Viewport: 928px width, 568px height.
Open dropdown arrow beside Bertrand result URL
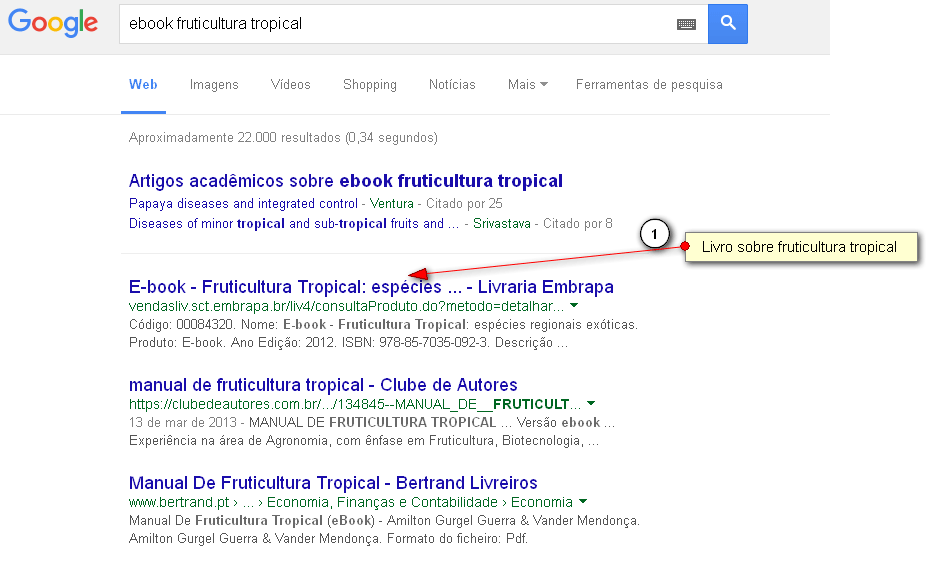[x=583, y=502]
